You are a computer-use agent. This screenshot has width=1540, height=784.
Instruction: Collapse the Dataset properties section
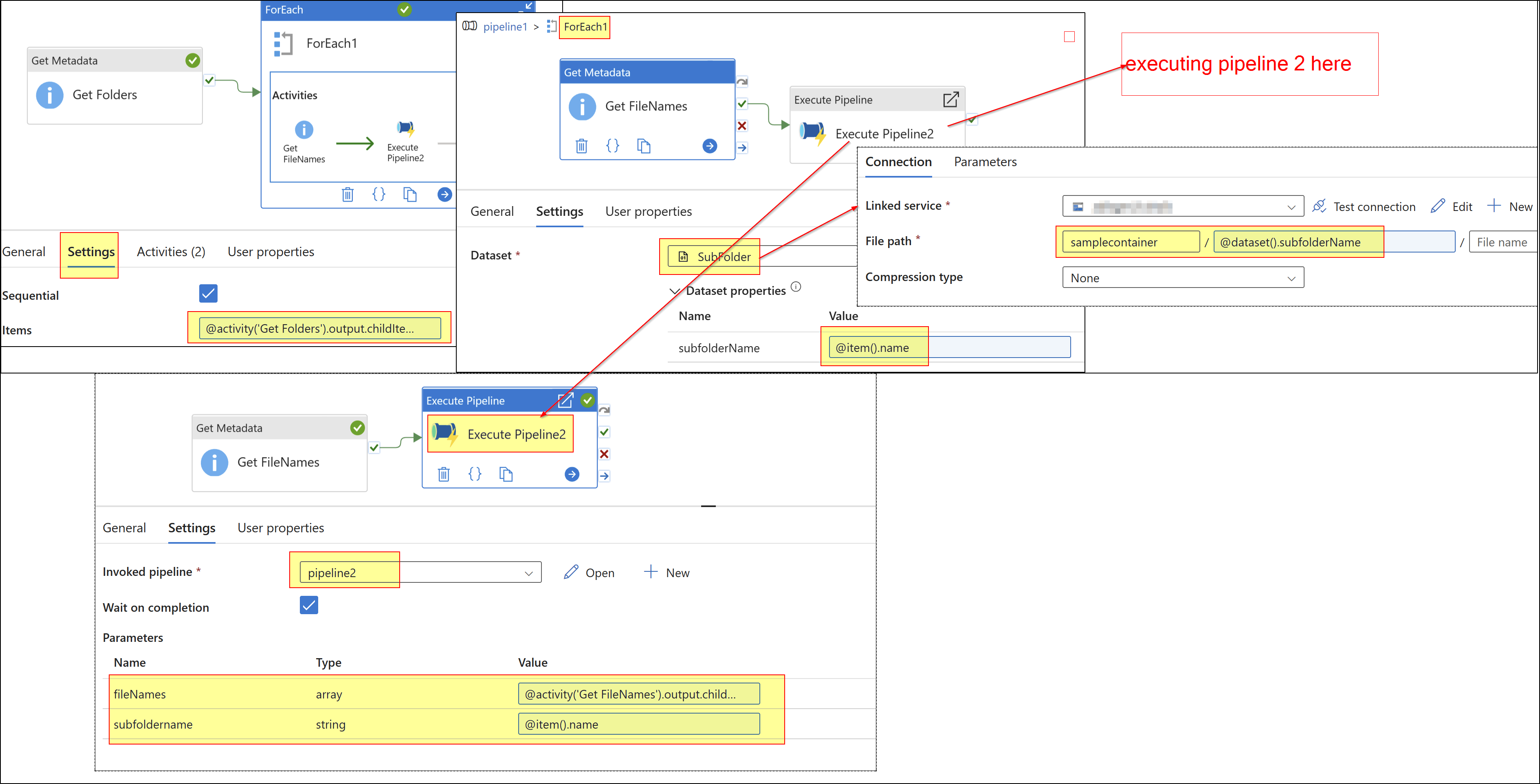pyautogui.click(x=675, y=291)
